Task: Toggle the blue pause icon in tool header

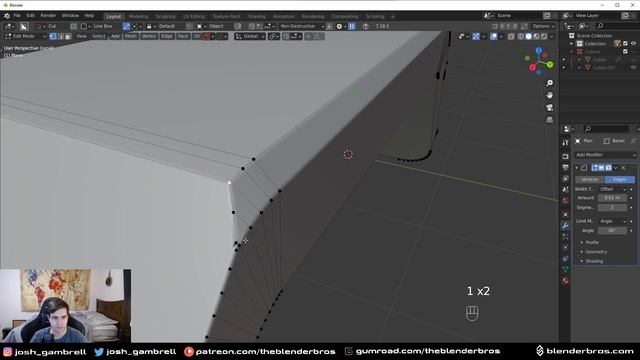Action: (x=352, y=26)
